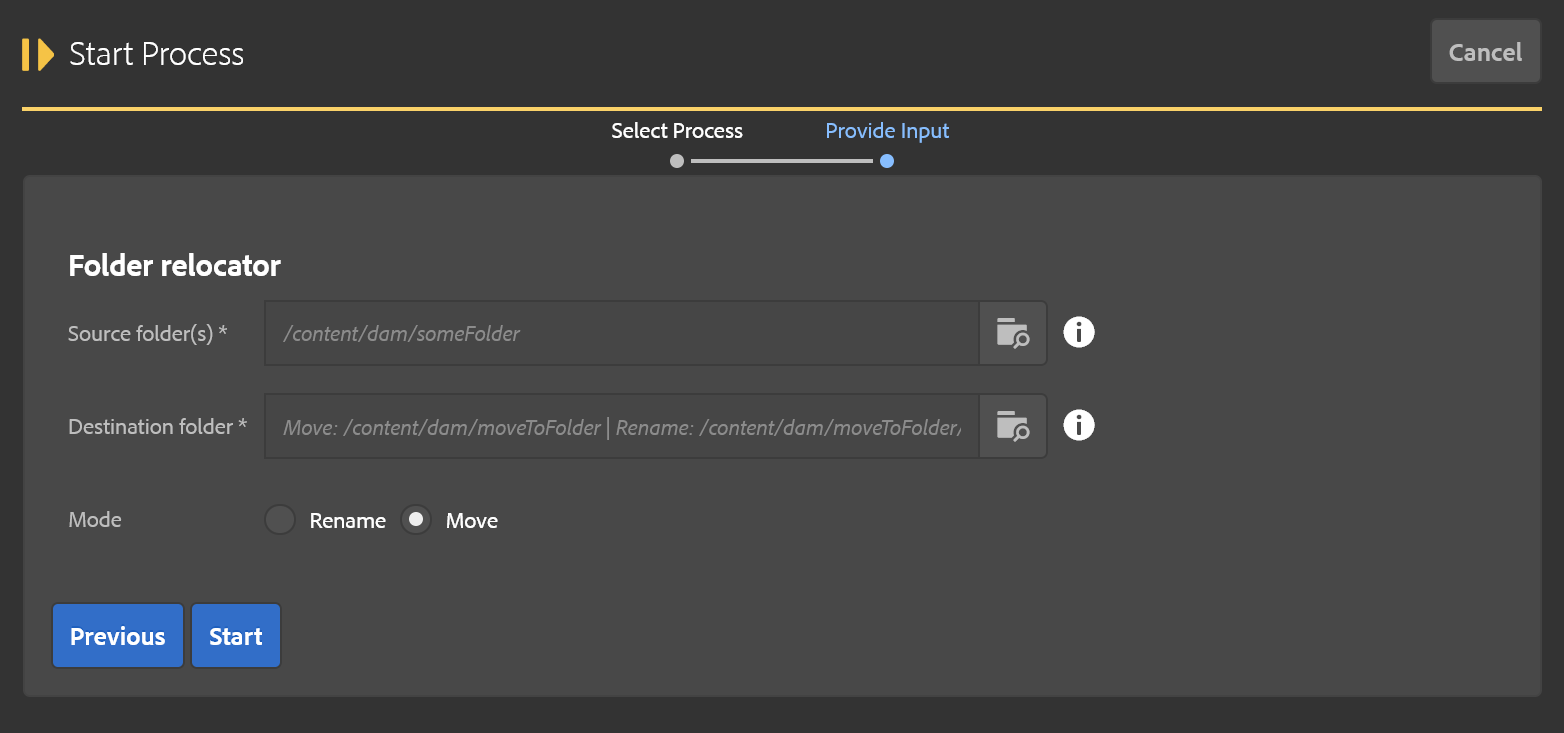Show info for Source folder(s) field

coord(1078,332)
